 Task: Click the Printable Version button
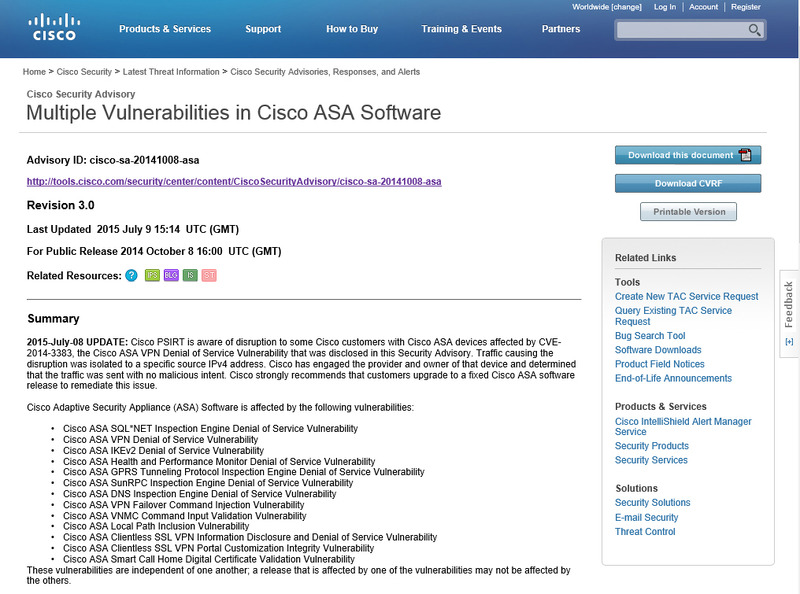click(688, 212)
